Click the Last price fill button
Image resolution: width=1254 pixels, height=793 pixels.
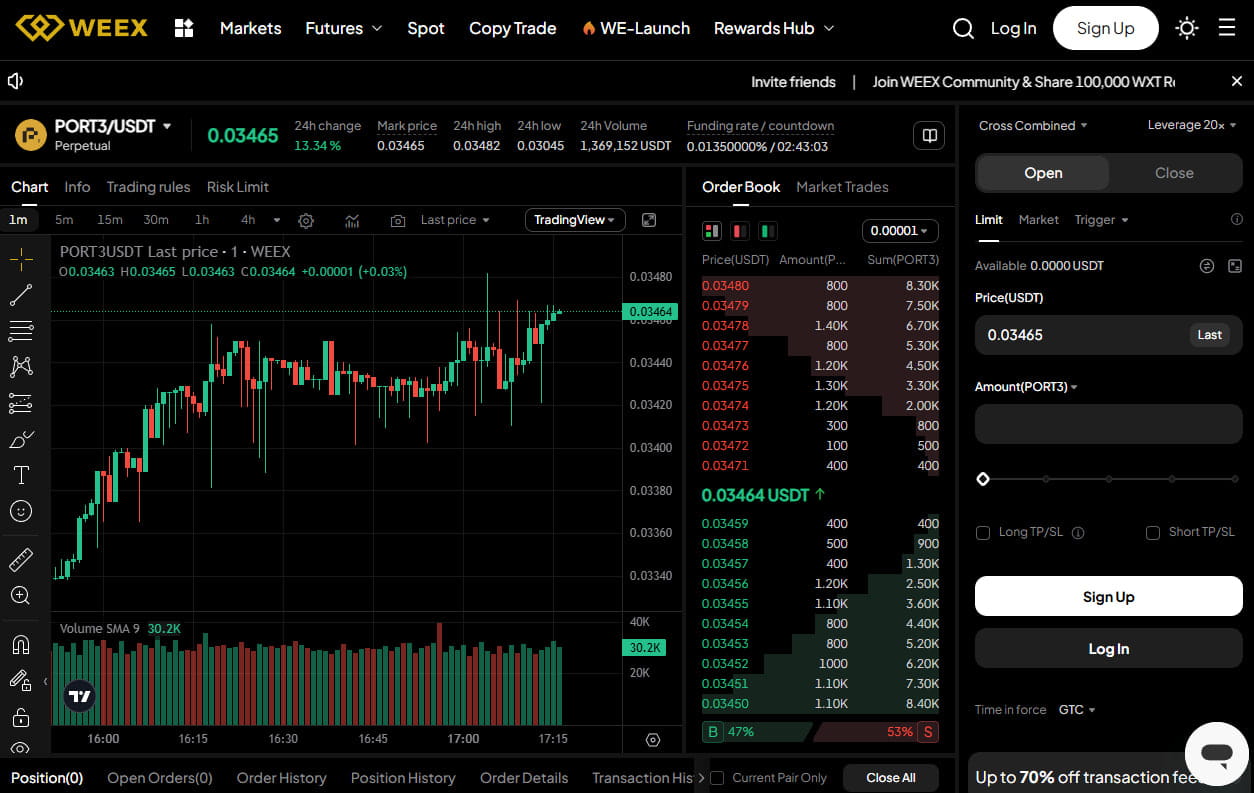pos(1209,335)
